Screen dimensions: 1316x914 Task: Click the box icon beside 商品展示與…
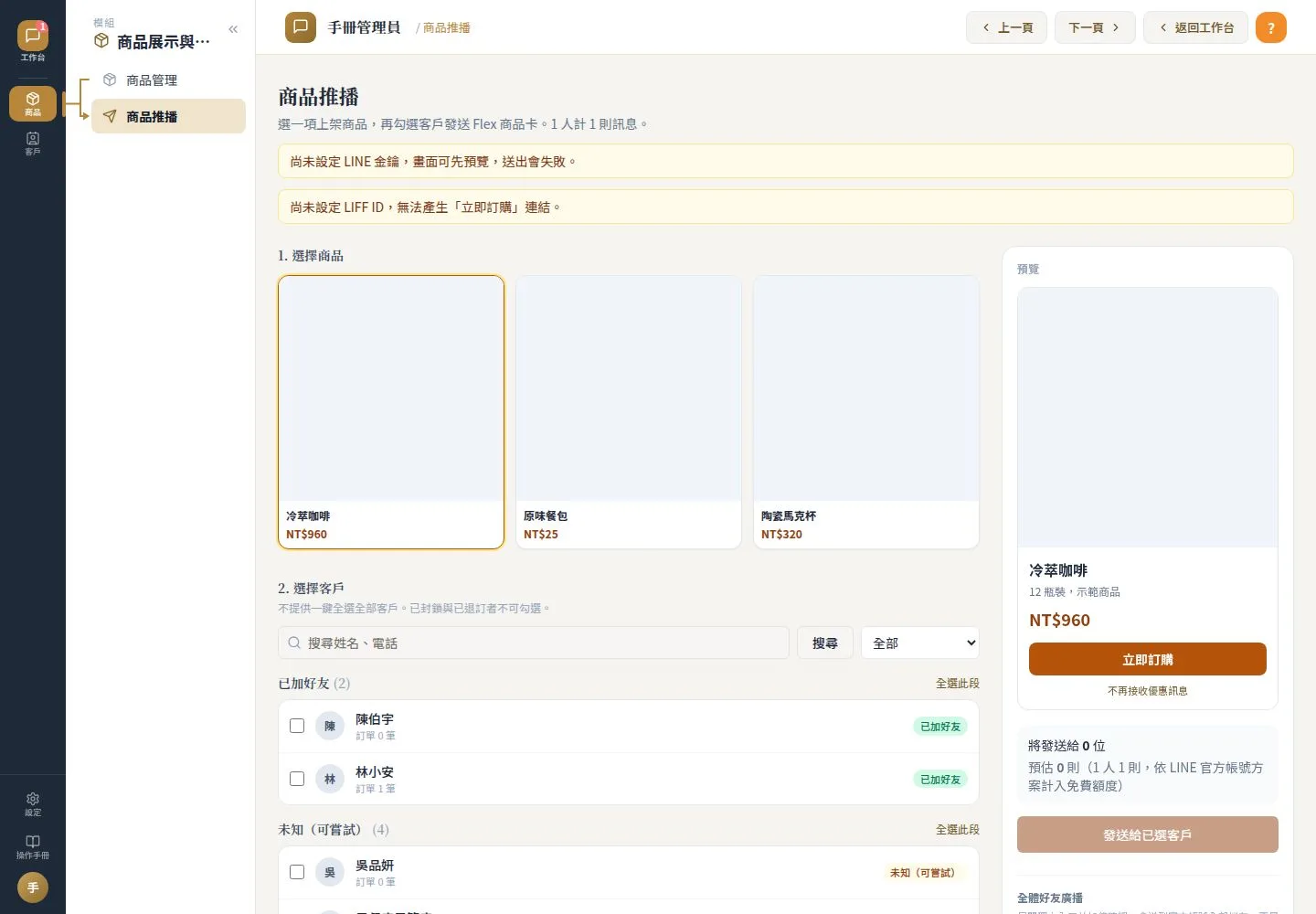pos(101,41)
